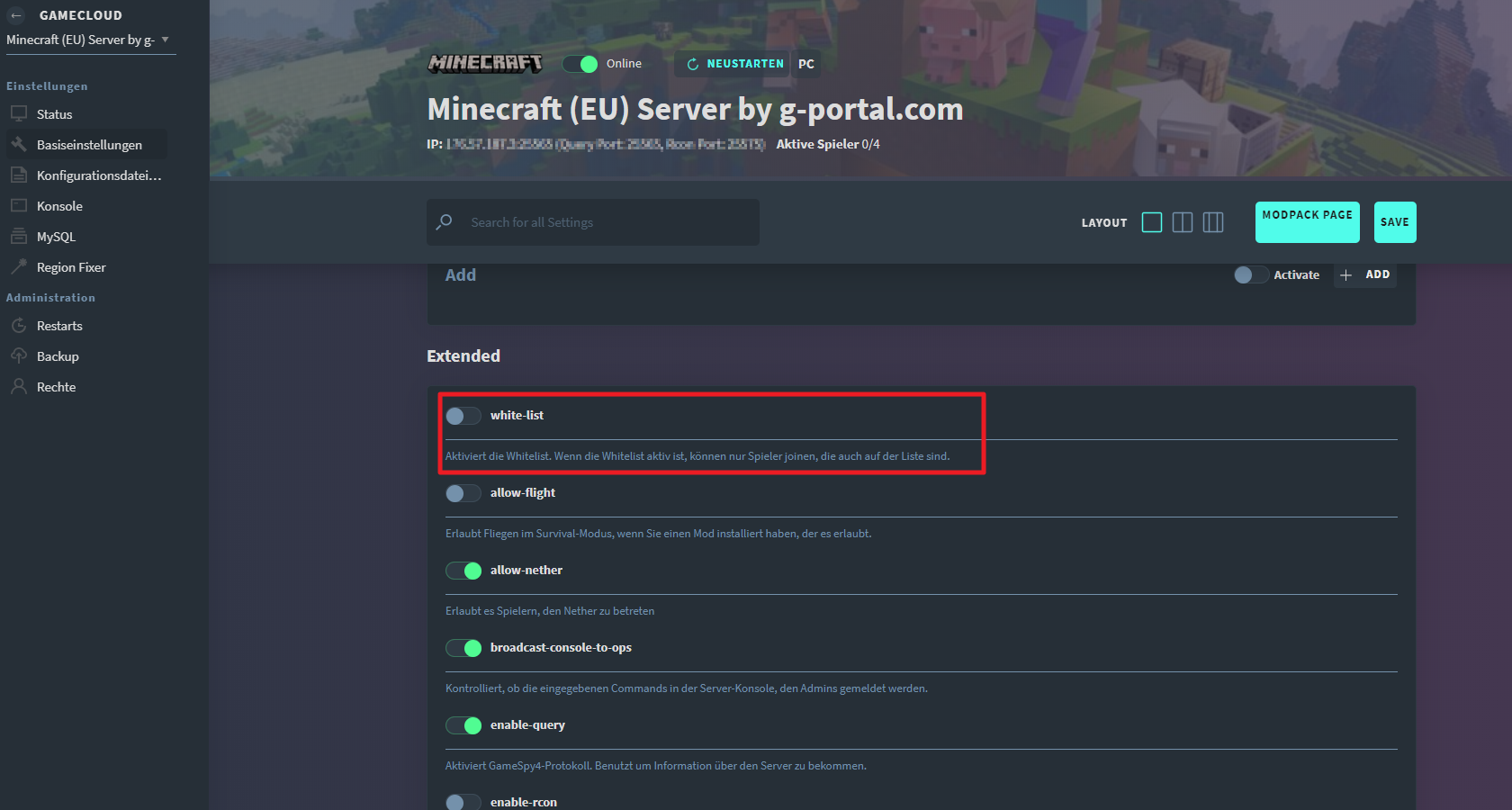The width and height of the screenshot is (1512, 810).
Task: Expand the server name dropdown in sidebar
Action: pos(166,40)
